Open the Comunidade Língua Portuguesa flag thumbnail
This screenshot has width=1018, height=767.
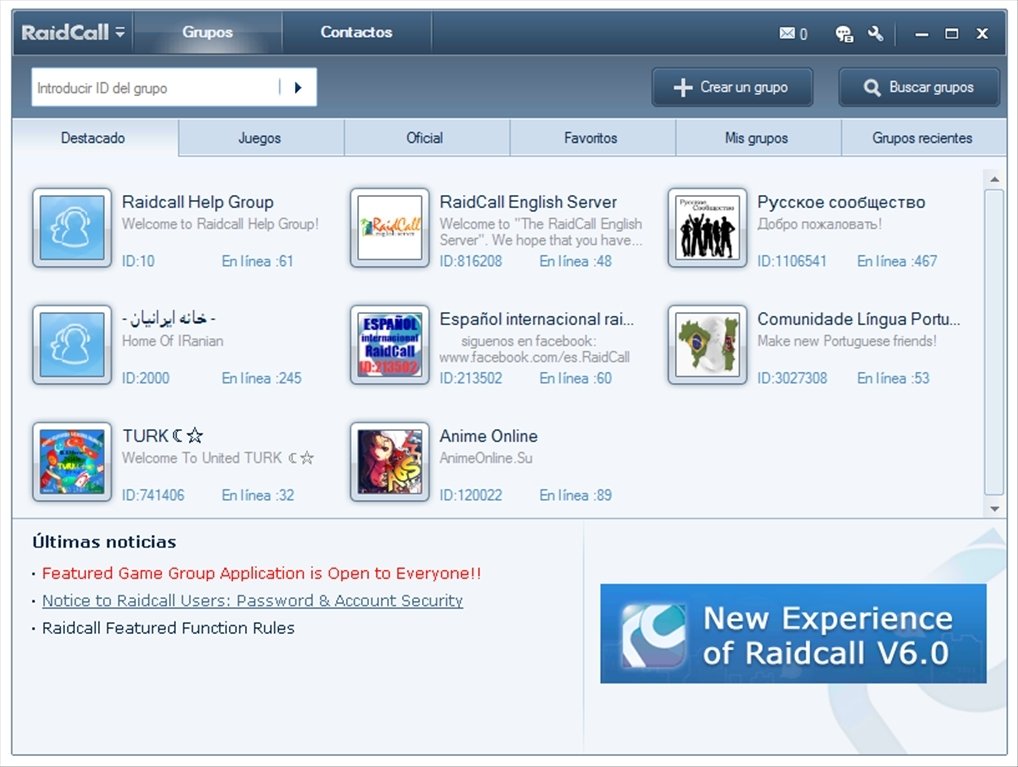(707, 345)
